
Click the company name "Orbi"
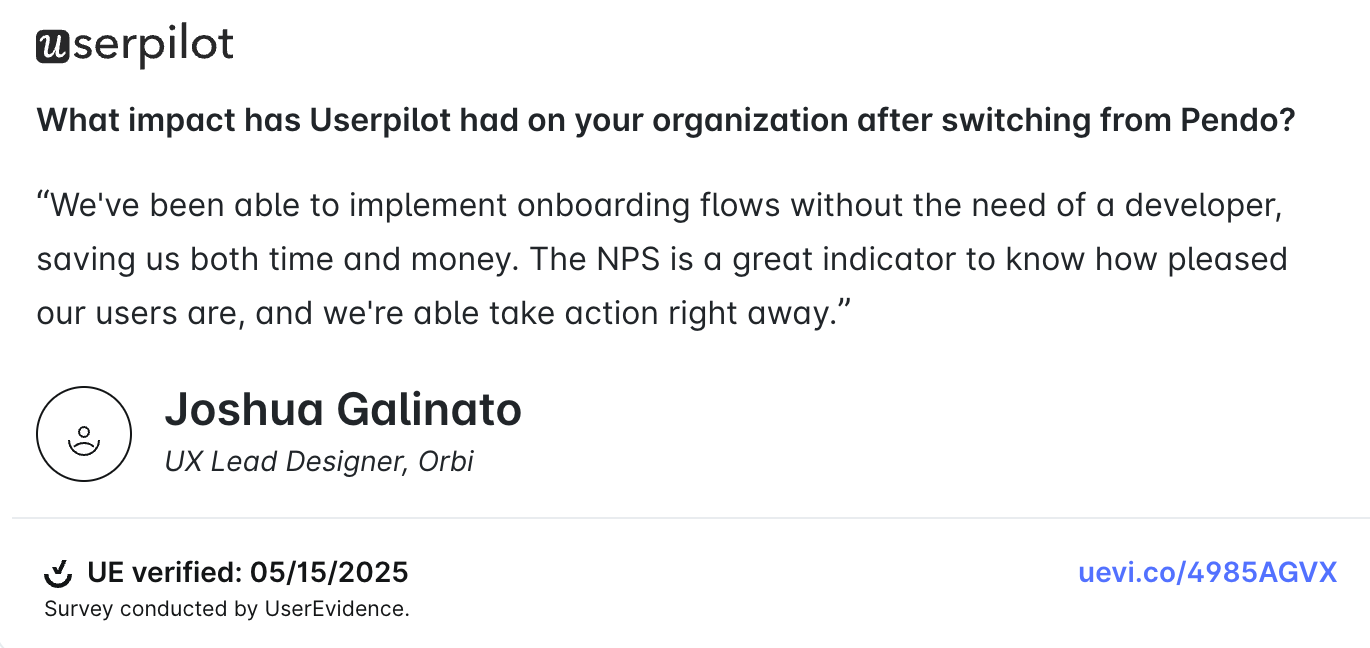[445, 461]
